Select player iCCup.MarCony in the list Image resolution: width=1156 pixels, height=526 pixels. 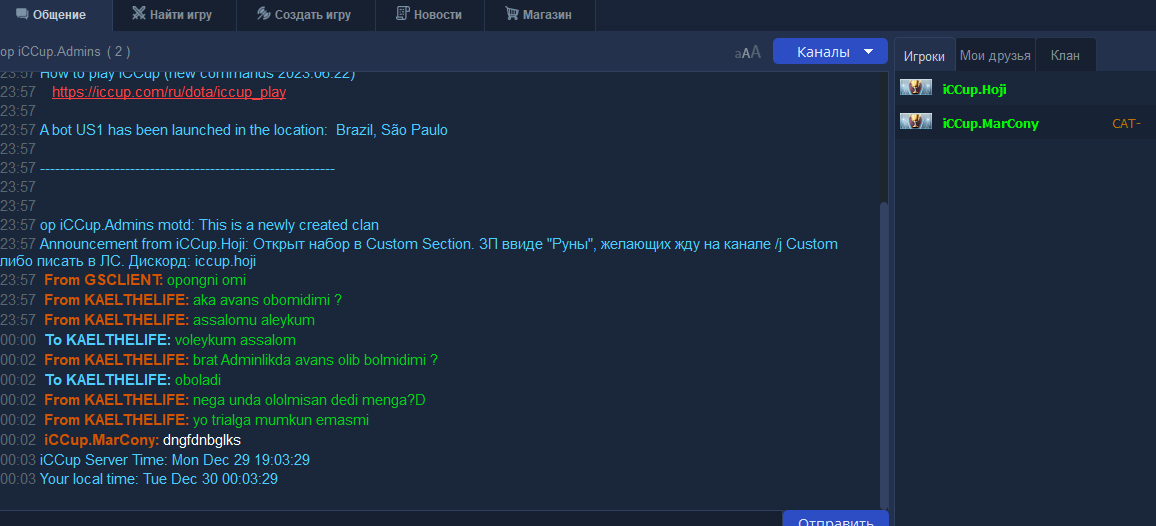(990, 124)
